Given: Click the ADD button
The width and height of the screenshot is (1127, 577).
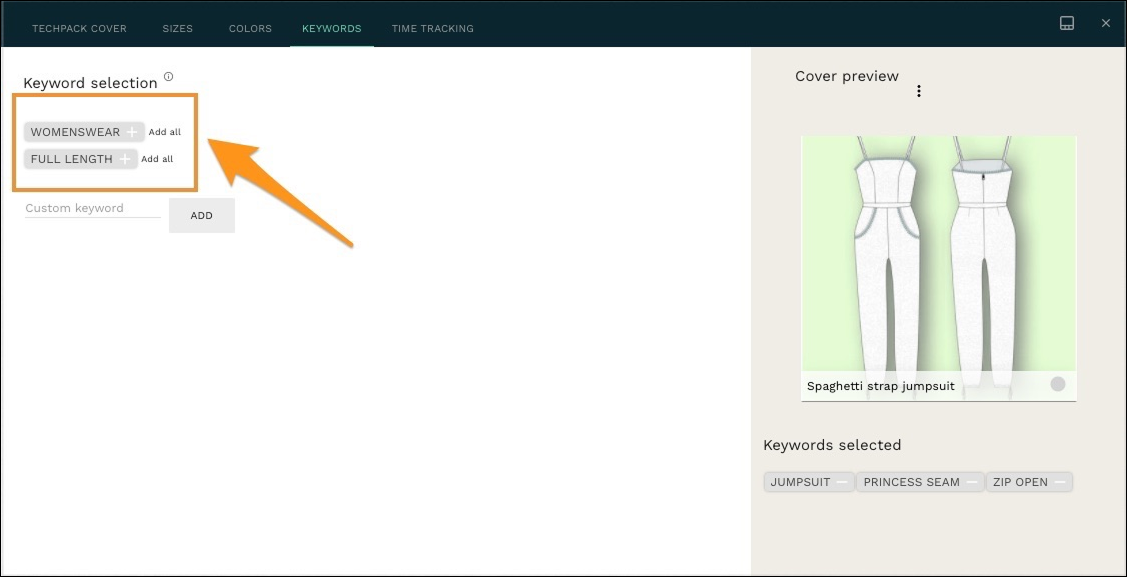Looking at the screenshot, I should pyautogui.click(x=201, y=216).
